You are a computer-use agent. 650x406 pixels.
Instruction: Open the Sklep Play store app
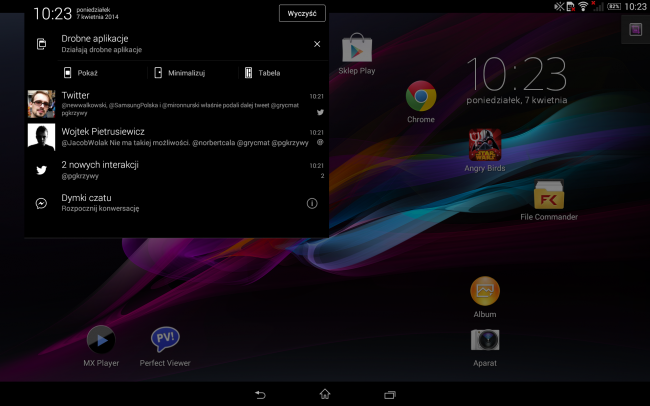[357, 54]
